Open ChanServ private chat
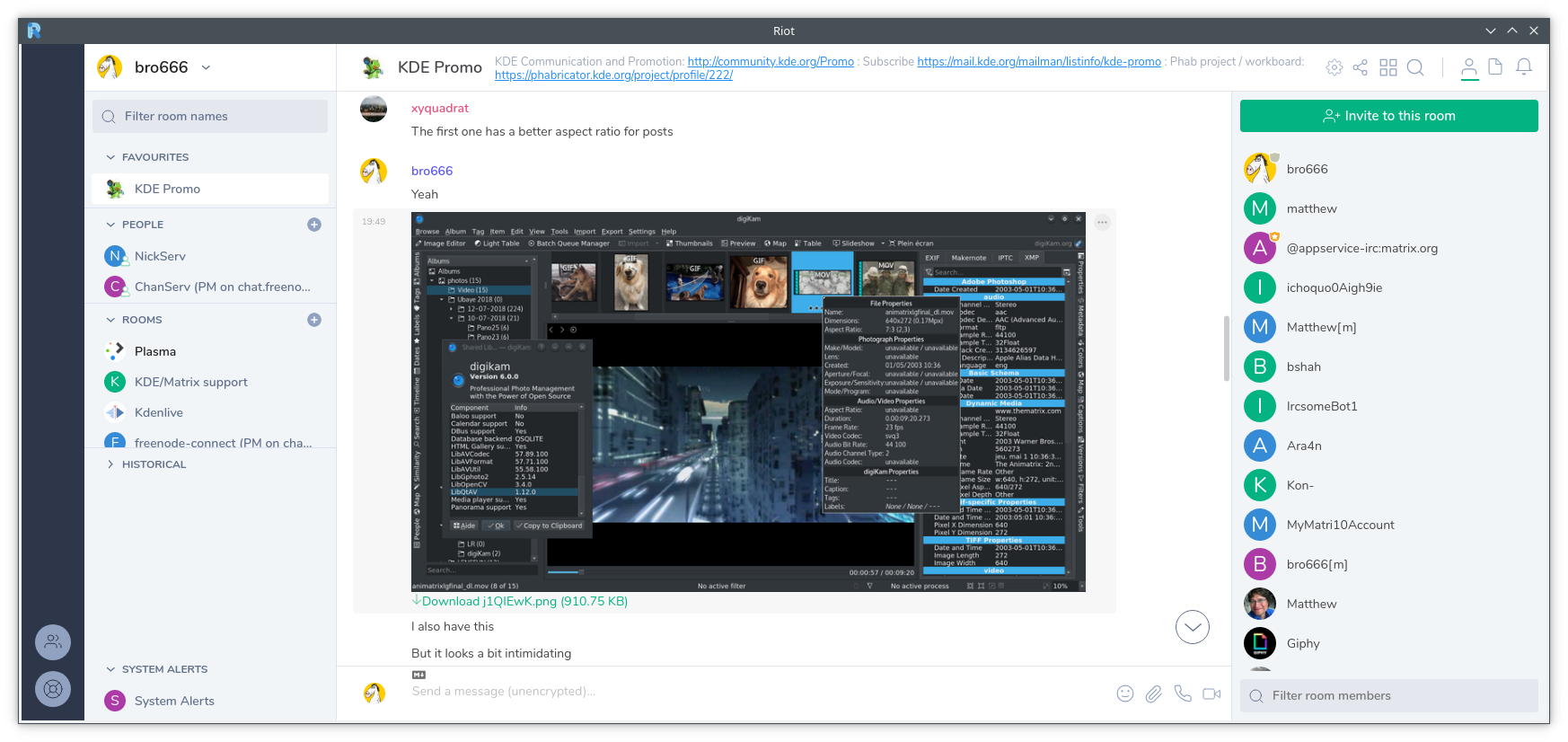The image size is (1568, 742). 210,287
